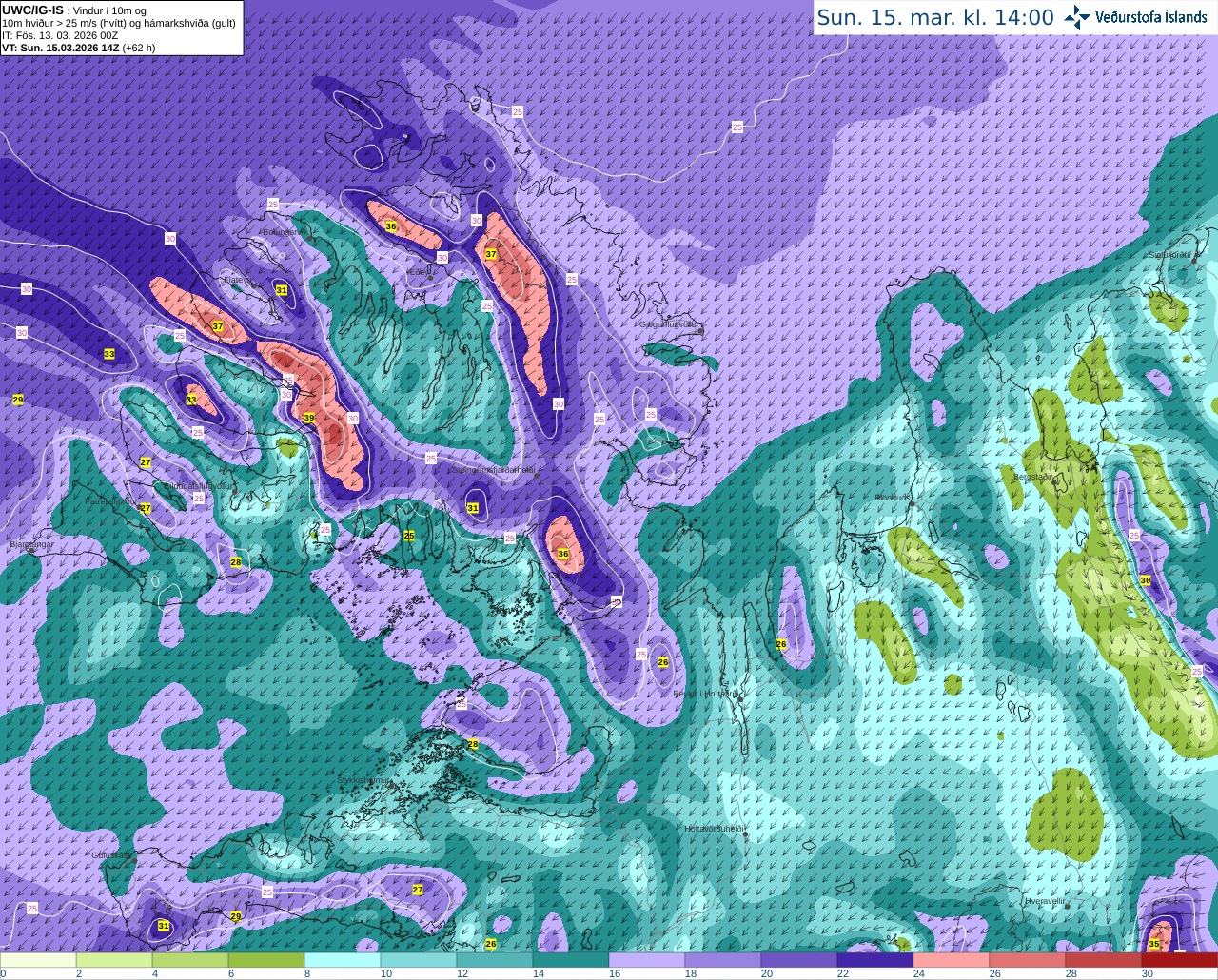
Task: Select the IT: Fös. 13. 03. 2026 00Z line
Action: (60, 35)
